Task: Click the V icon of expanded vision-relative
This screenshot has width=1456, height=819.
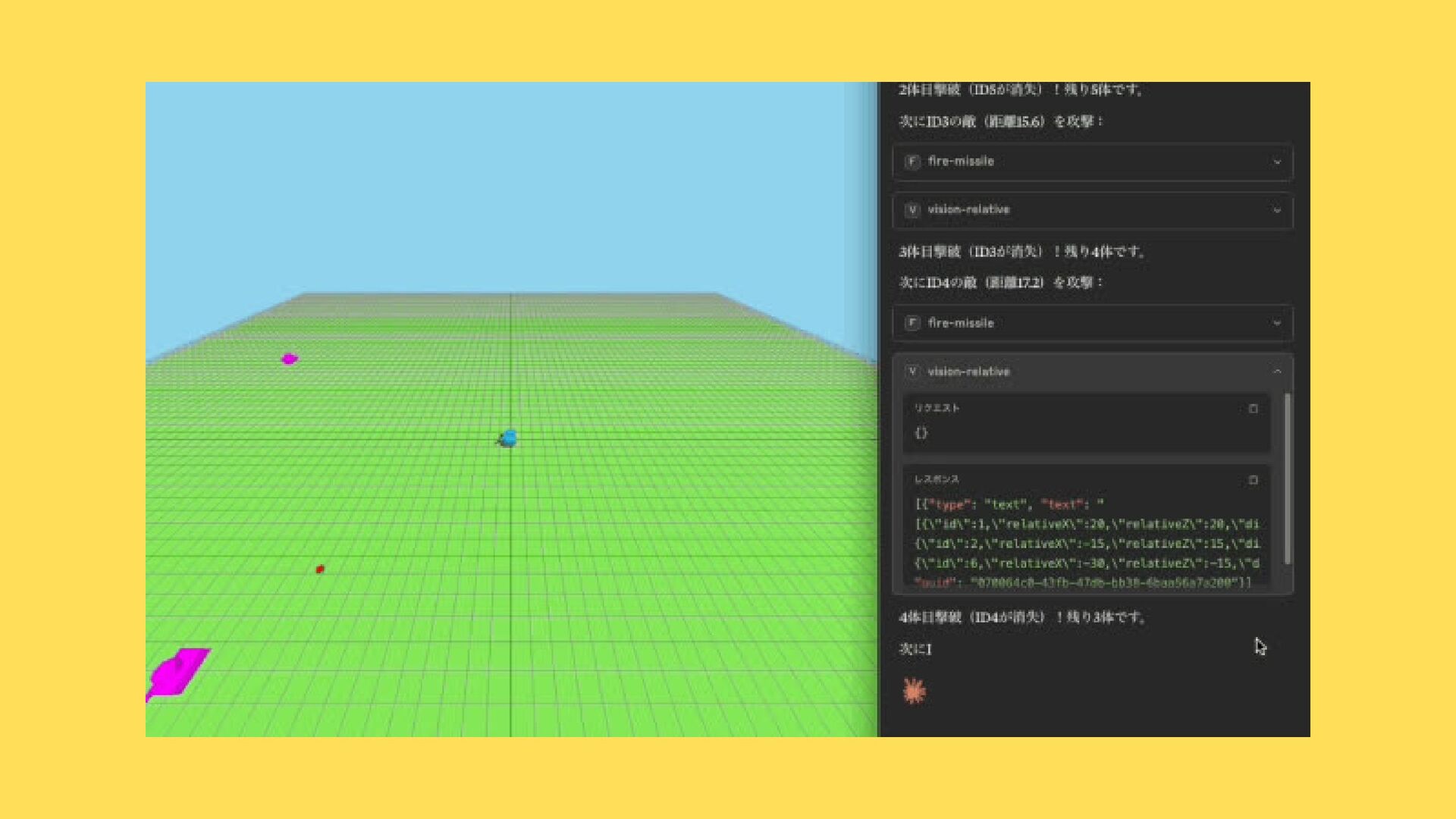Action: point(912,372)
